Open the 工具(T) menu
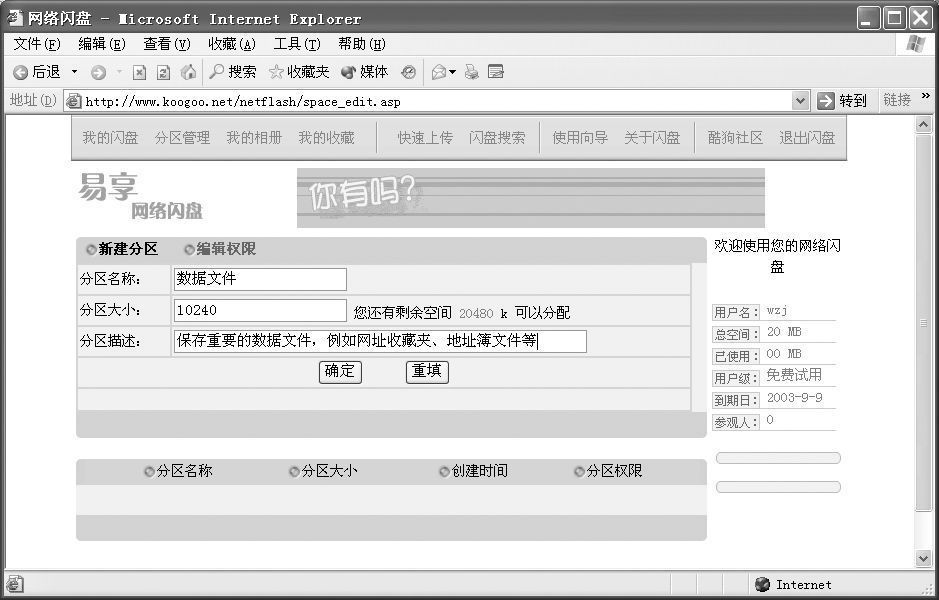 (x=296, y=44)
